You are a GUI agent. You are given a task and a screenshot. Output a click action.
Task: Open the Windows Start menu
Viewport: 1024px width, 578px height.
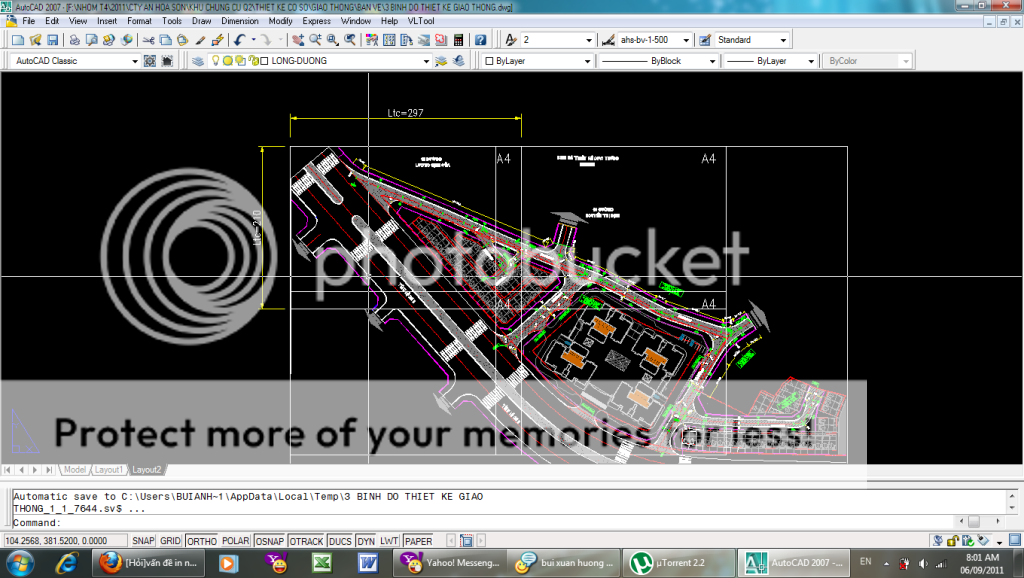pos(20,563)
